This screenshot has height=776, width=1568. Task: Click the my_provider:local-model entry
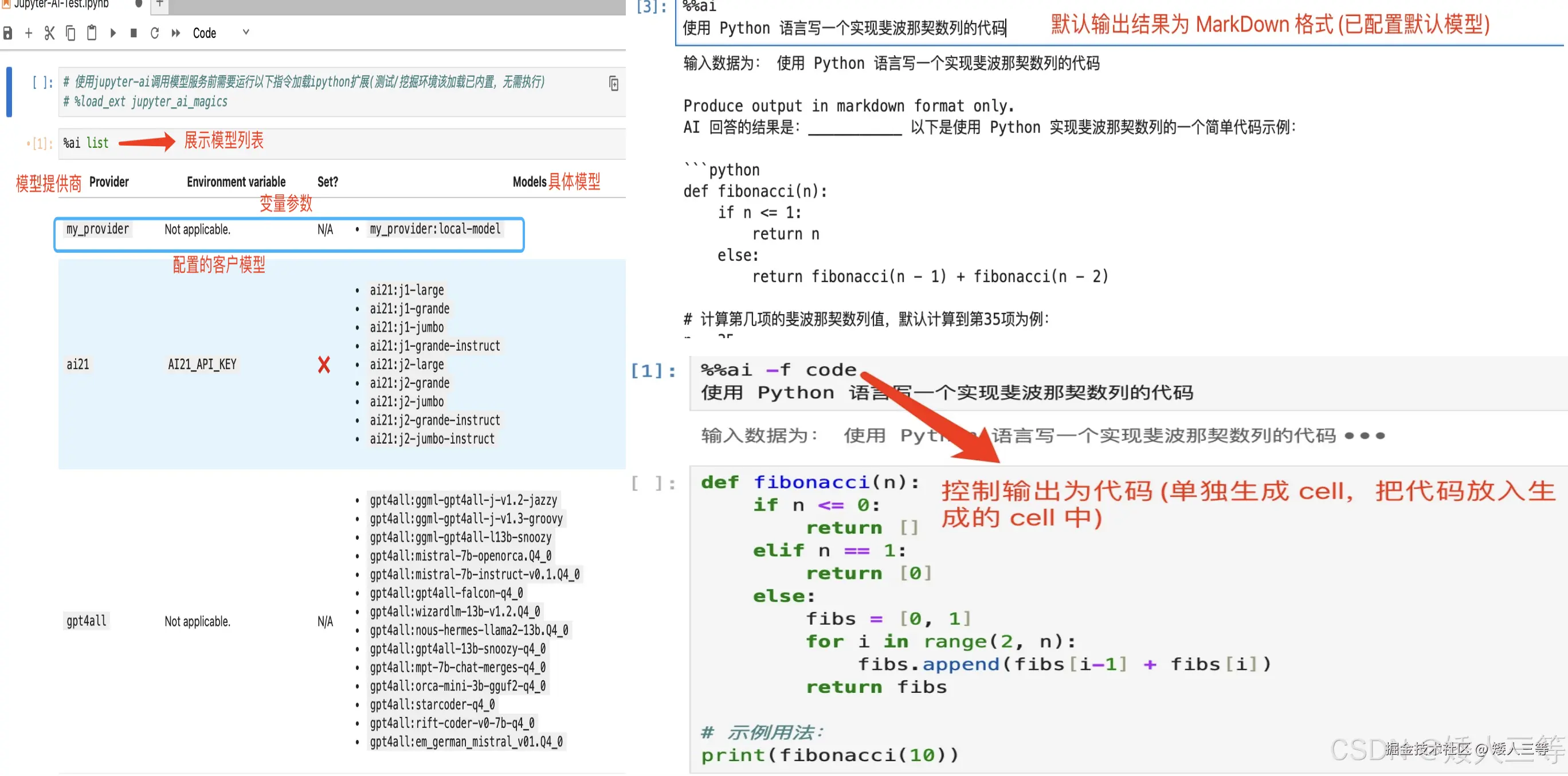coord(435,229)
